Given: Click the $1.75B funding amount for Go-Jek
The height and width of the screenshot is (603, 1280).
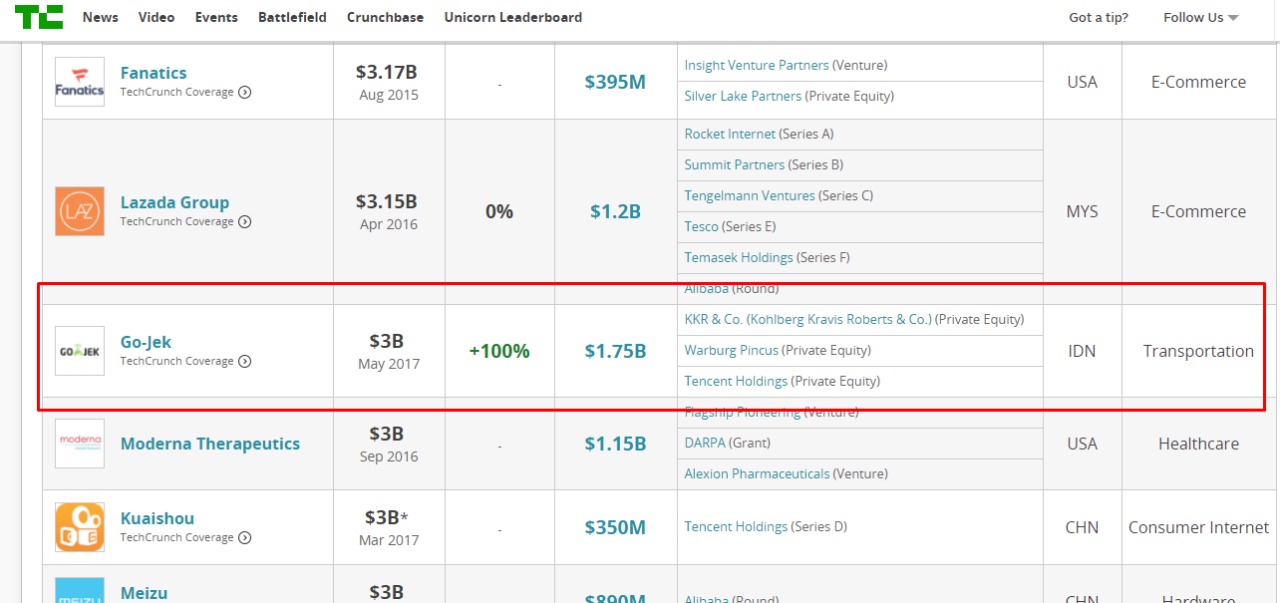Looking at the screenshot, I should (615, 351).
